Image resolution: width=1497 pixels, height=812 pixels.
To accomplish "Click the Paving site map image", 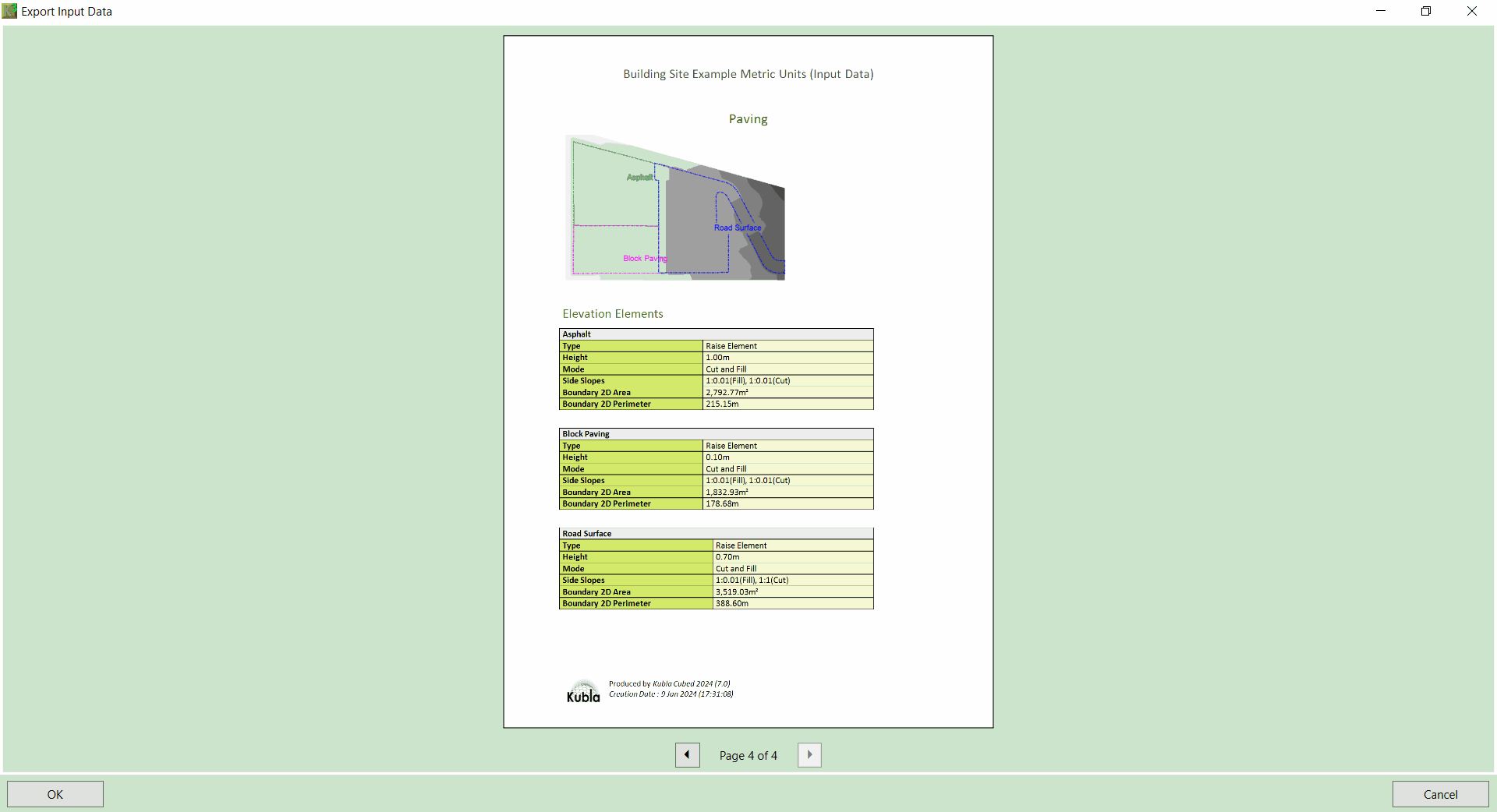I will point(675,207).
